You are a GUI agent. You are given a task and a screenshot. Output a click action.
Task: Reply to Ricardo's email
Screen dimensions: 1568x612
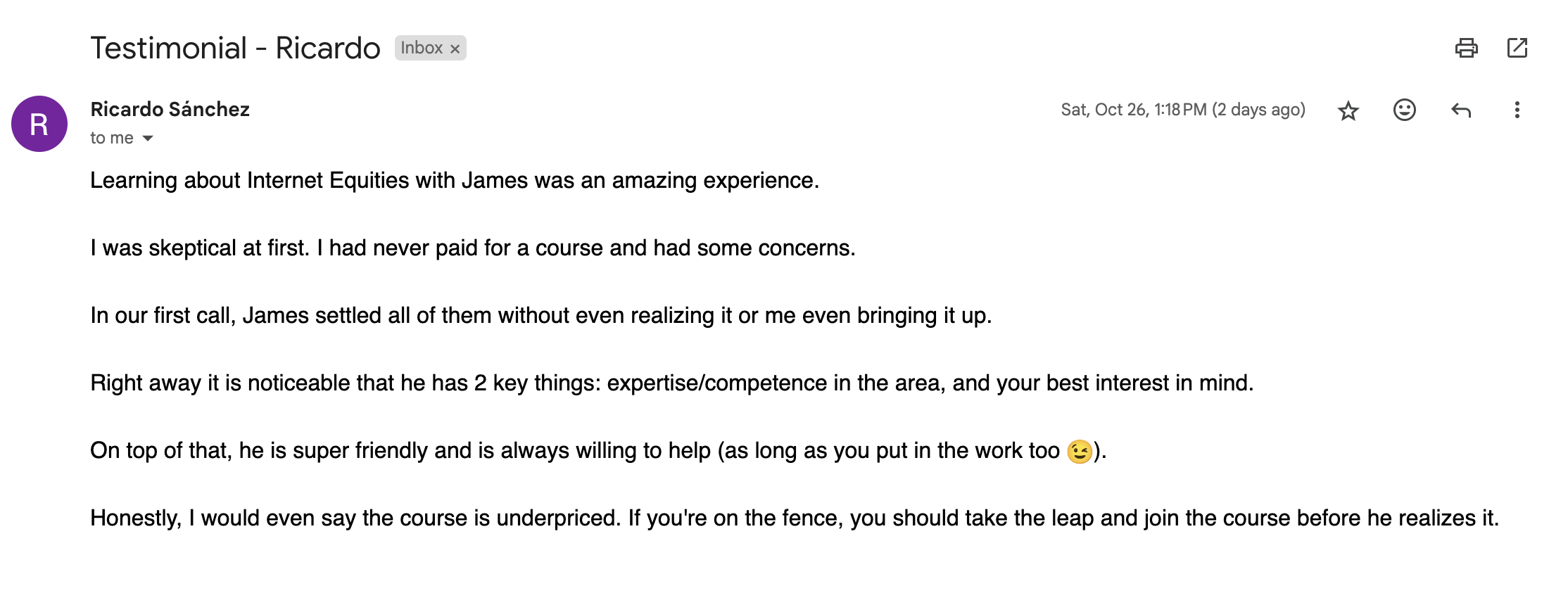coord(1462,110)
